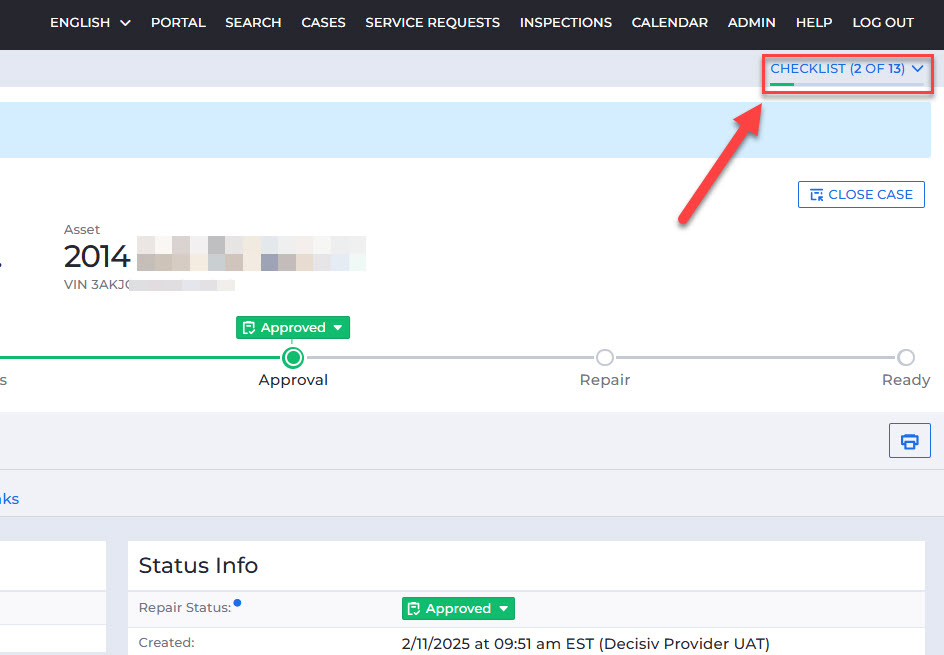Image resolution: width=944 pixels, height=655 pixels.
Task: Select the Approval step on progress timeline
Action: pyautogui.click(x=293, y=357)
